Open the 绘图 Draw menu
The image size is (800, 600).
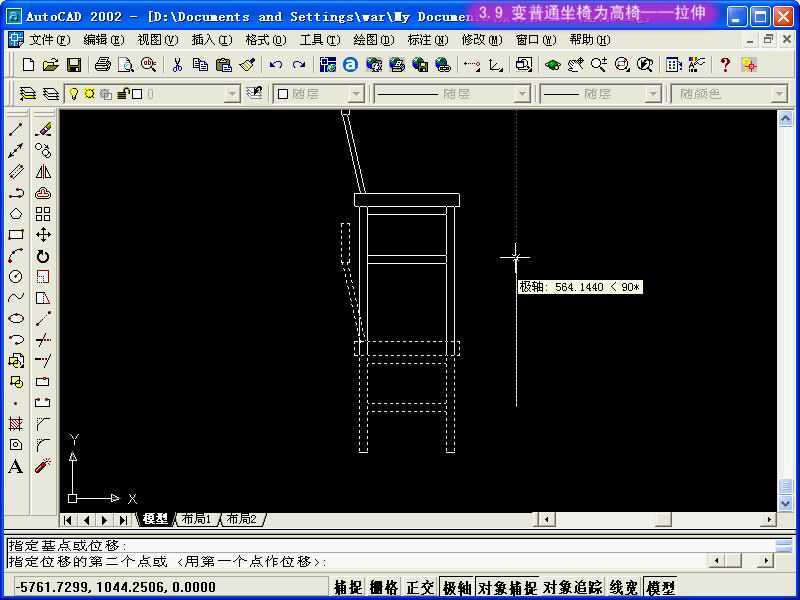click(374, 40)
